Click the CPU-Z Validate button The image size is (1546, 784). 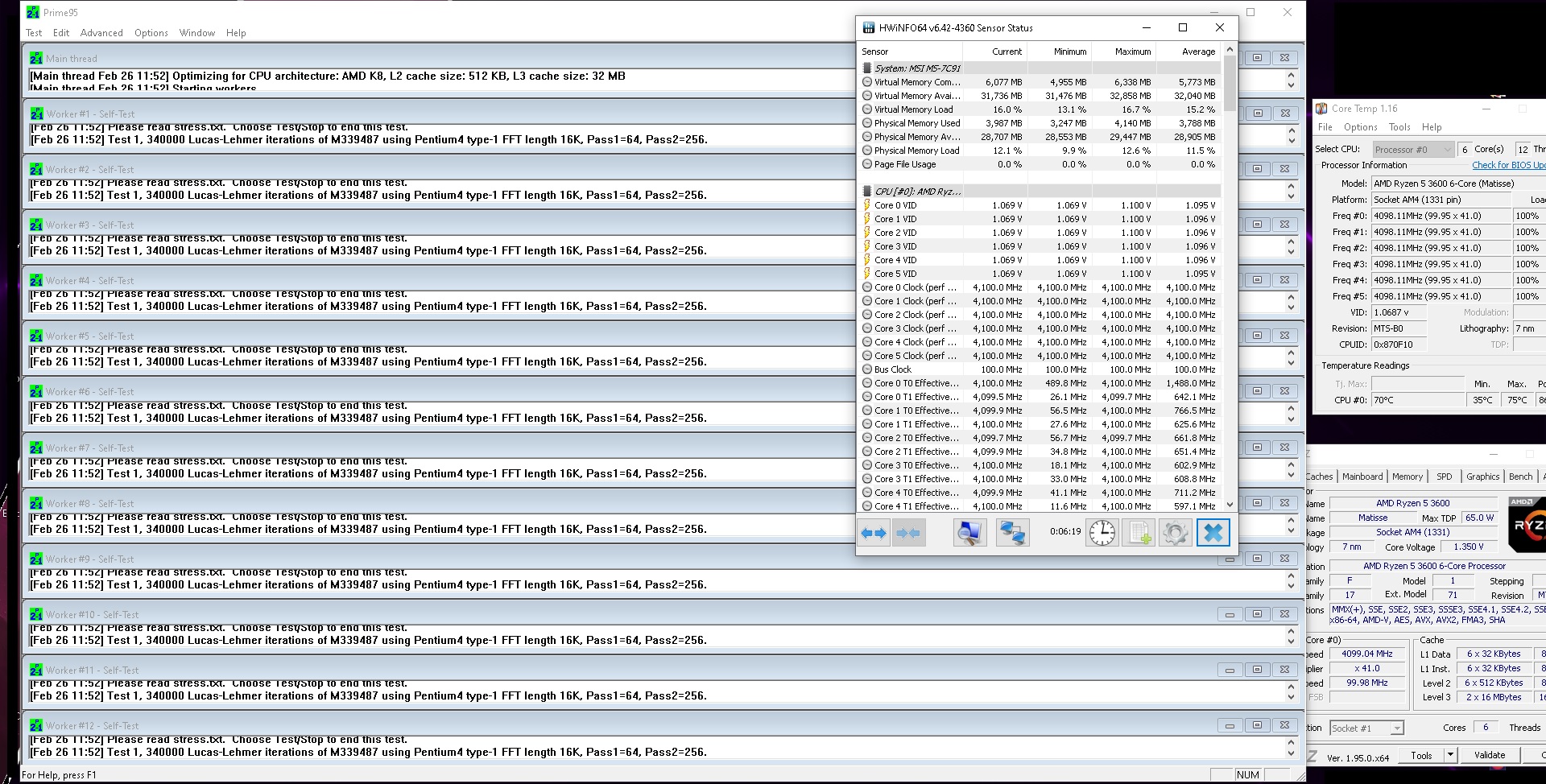[x=1490, y=755]
